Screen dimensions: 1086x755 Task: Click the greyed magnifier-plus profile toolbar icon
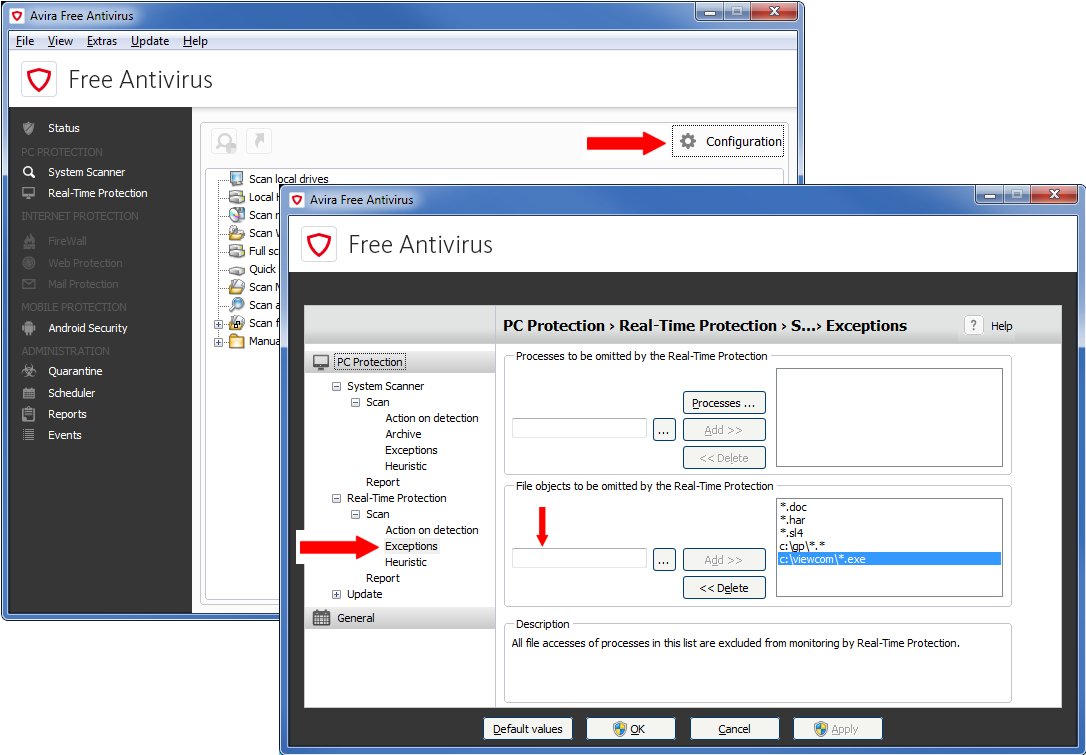225,141
